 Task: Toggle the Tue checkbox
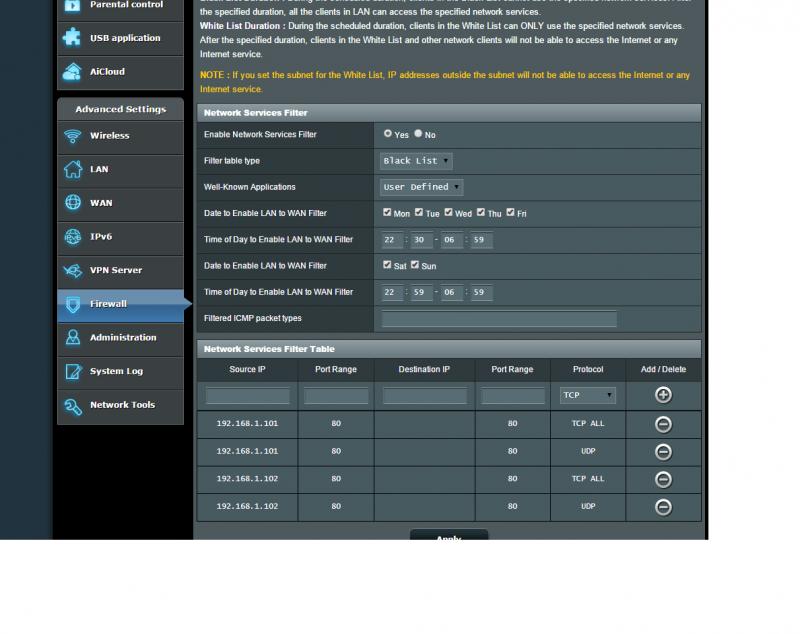tap(419, 212)
